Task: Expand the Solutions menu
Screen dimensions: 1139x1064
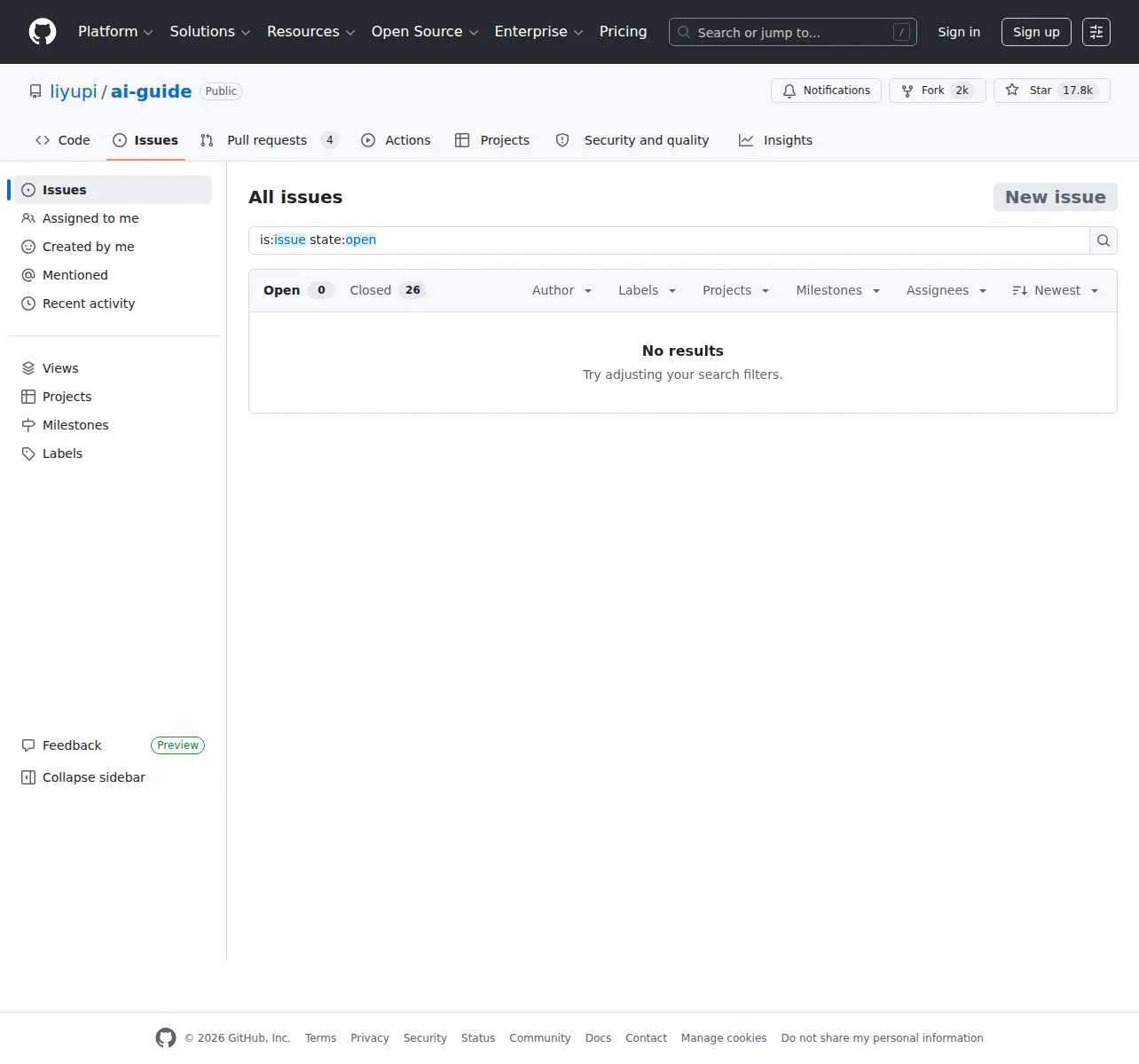Action: (x=210, y=32)
